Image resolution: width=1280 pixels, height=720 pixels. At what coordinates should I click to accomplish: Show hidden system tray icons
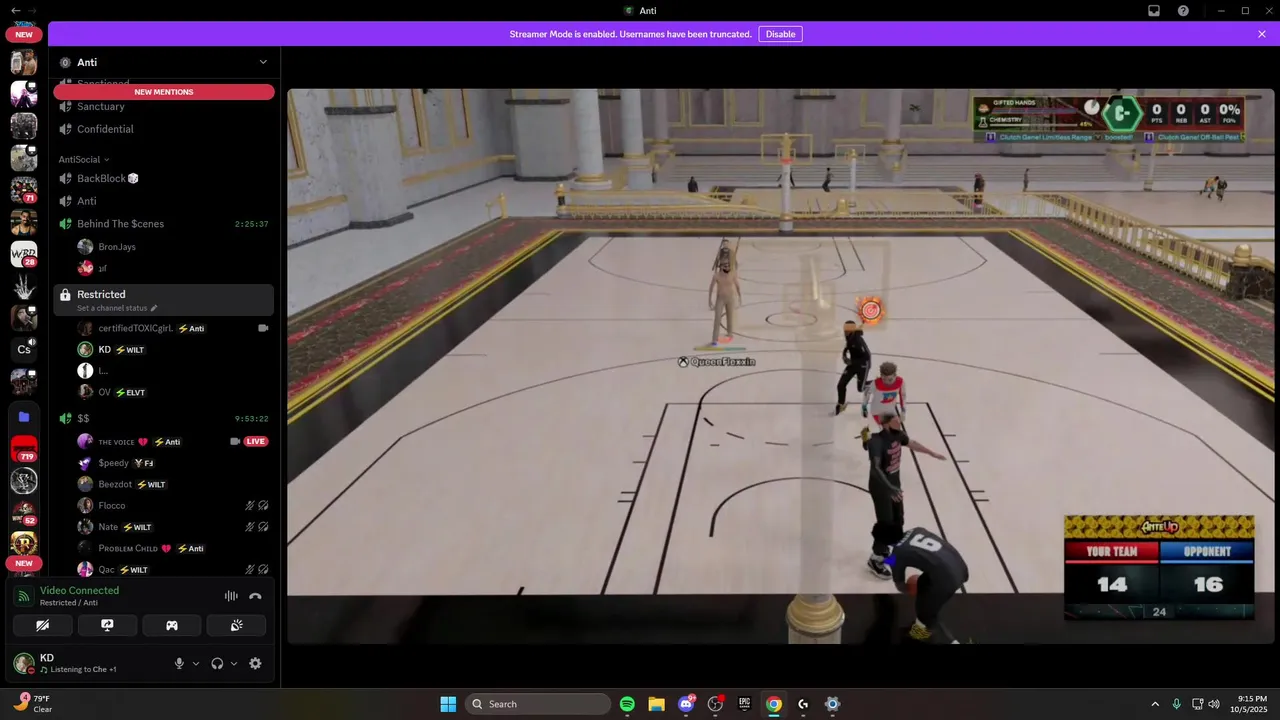click(x=1155, y=704)
